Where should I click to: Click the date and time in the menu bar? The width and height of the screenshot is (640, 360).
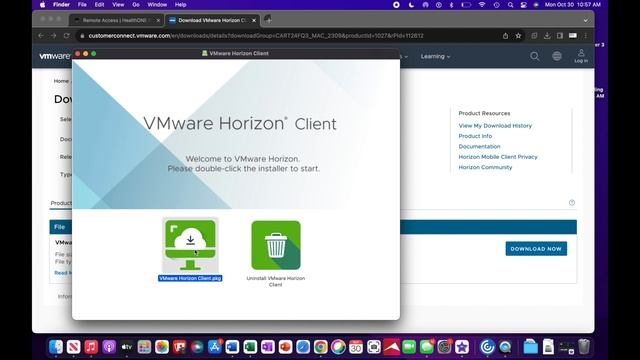(x=573, y=5)
